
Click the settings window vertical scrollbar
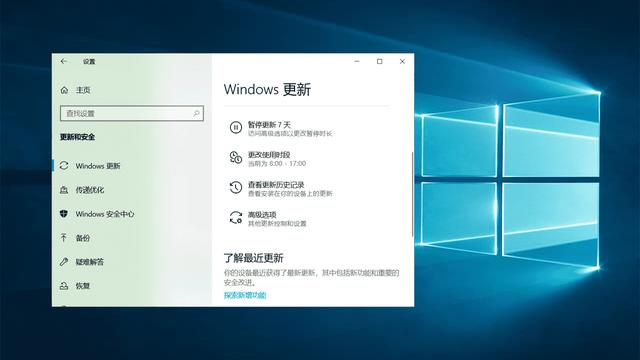[x=412, y=194]
